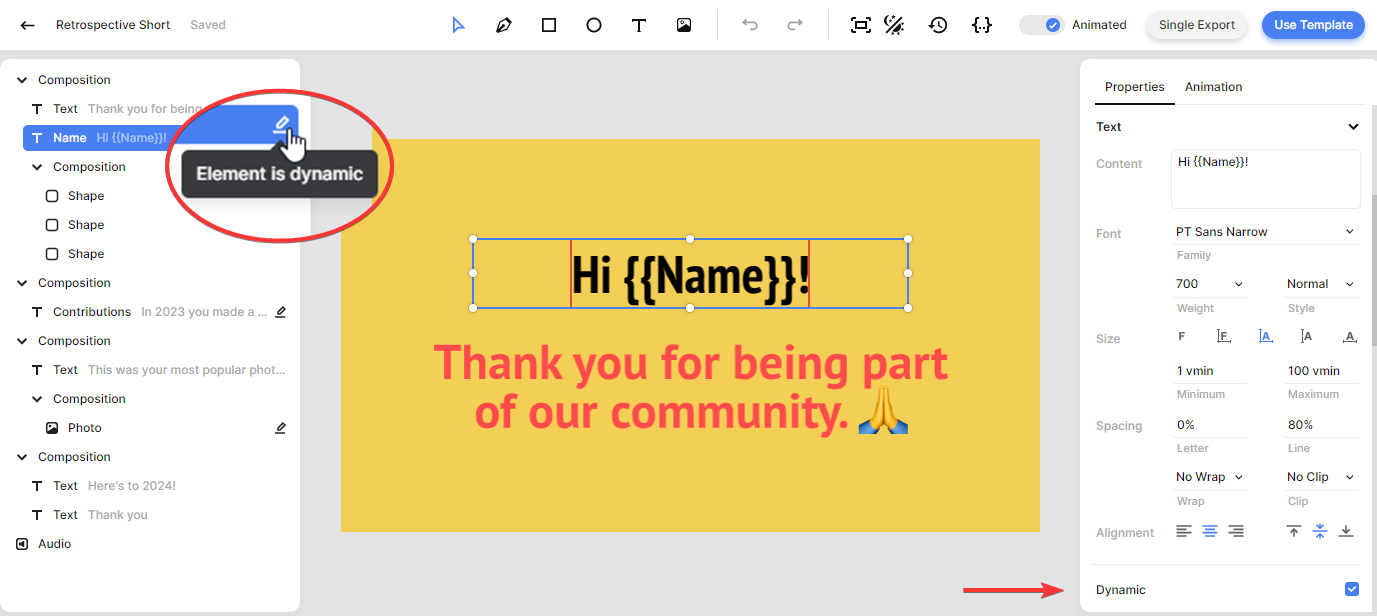Click the Single Export button

(1196, 25)
